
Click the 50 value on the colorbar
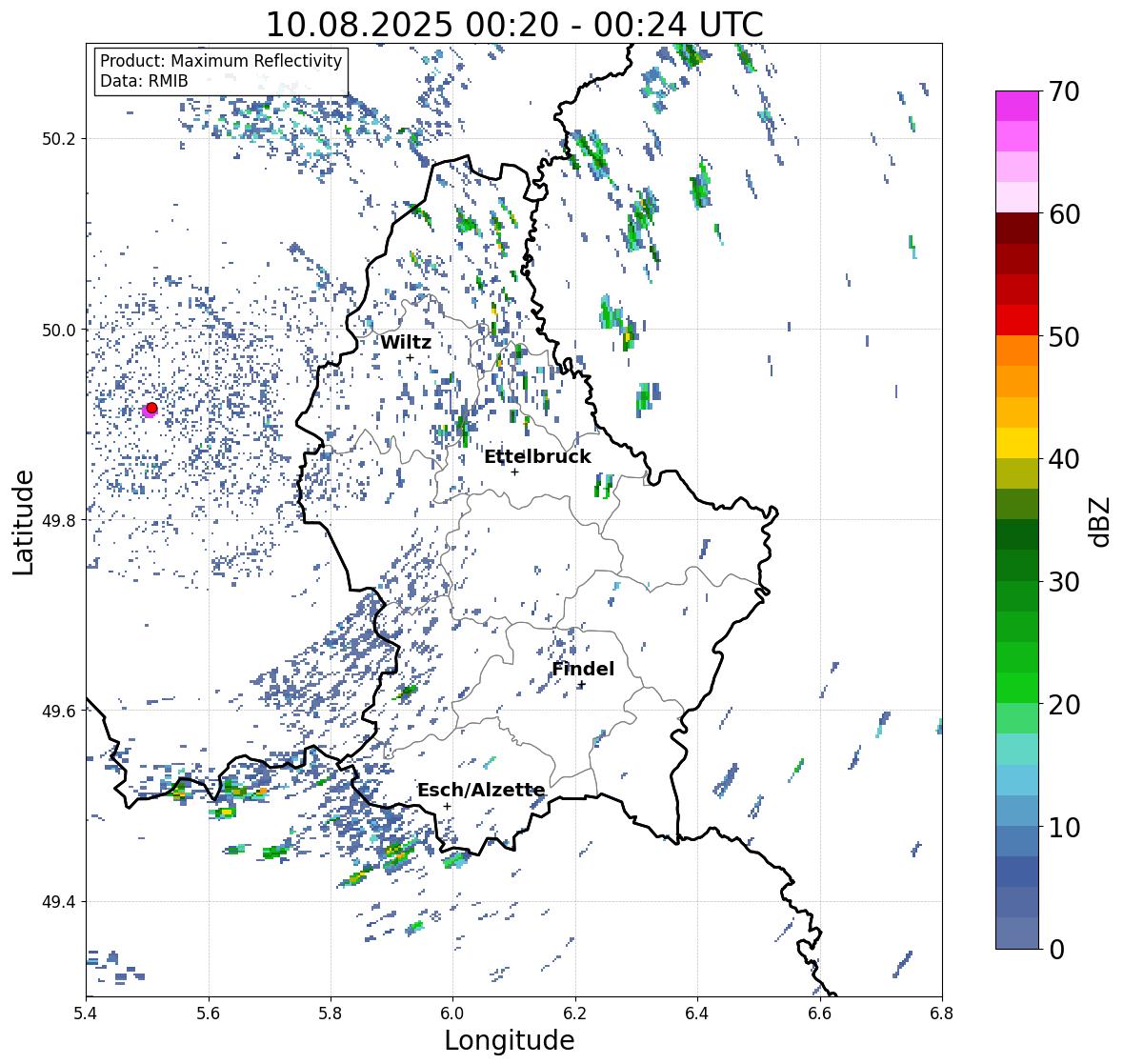click(x=1064, y=336)
